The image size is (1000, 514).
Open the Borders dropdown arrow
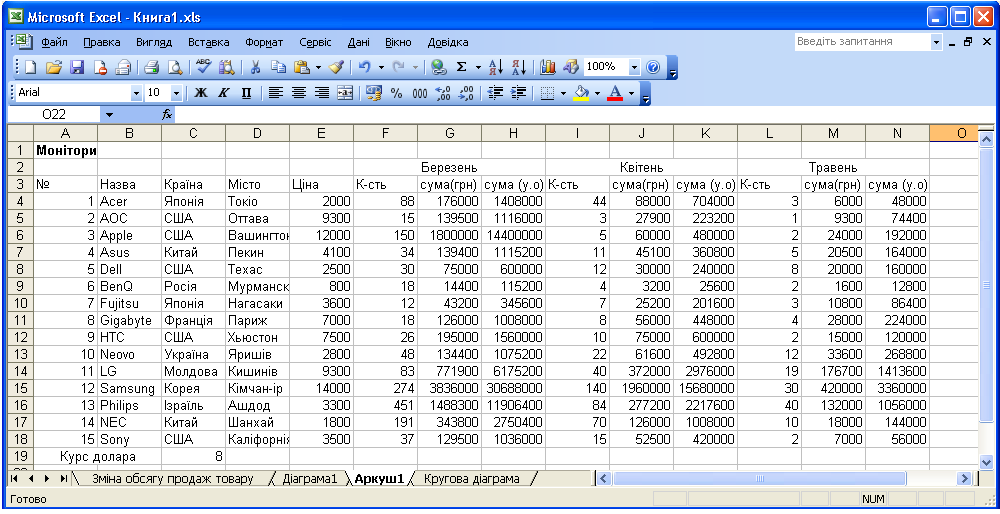coord(563,93)
